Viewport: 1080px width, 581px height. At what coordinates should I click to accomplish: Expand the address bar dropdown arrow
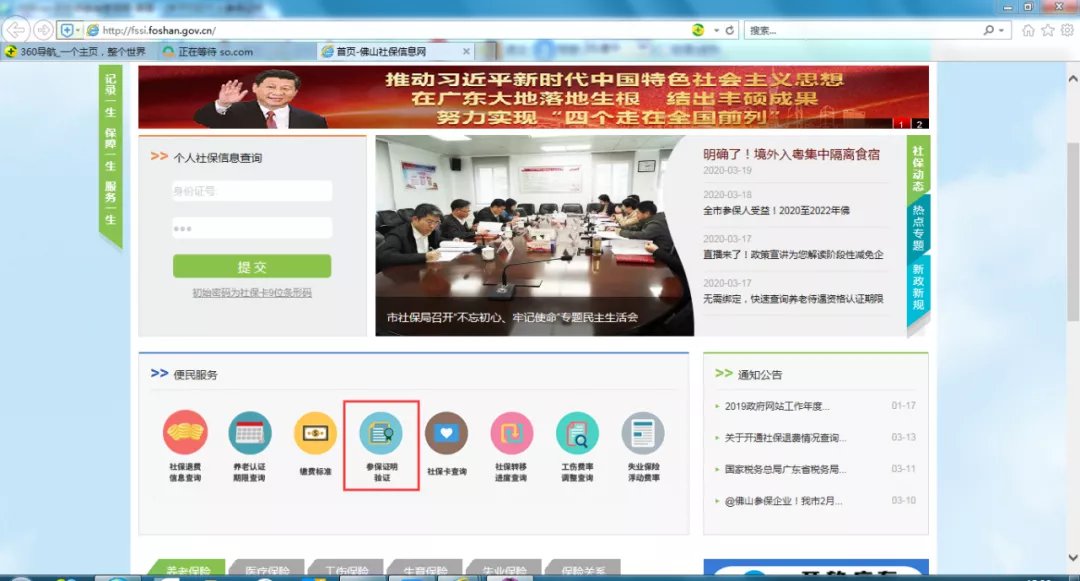click(x=716, y=30)
